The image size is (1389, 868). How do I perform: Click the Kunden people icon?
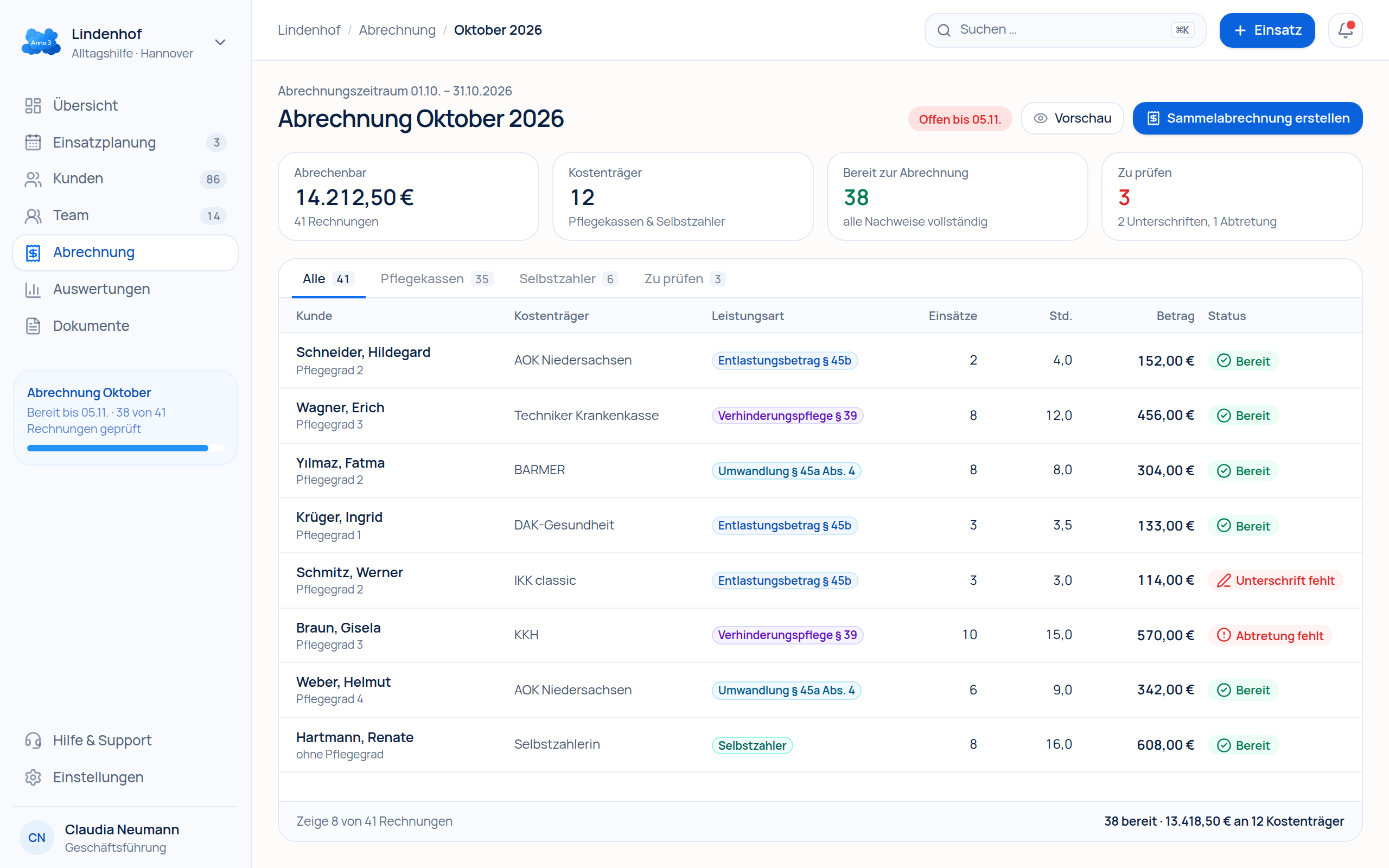pos(33,179)
